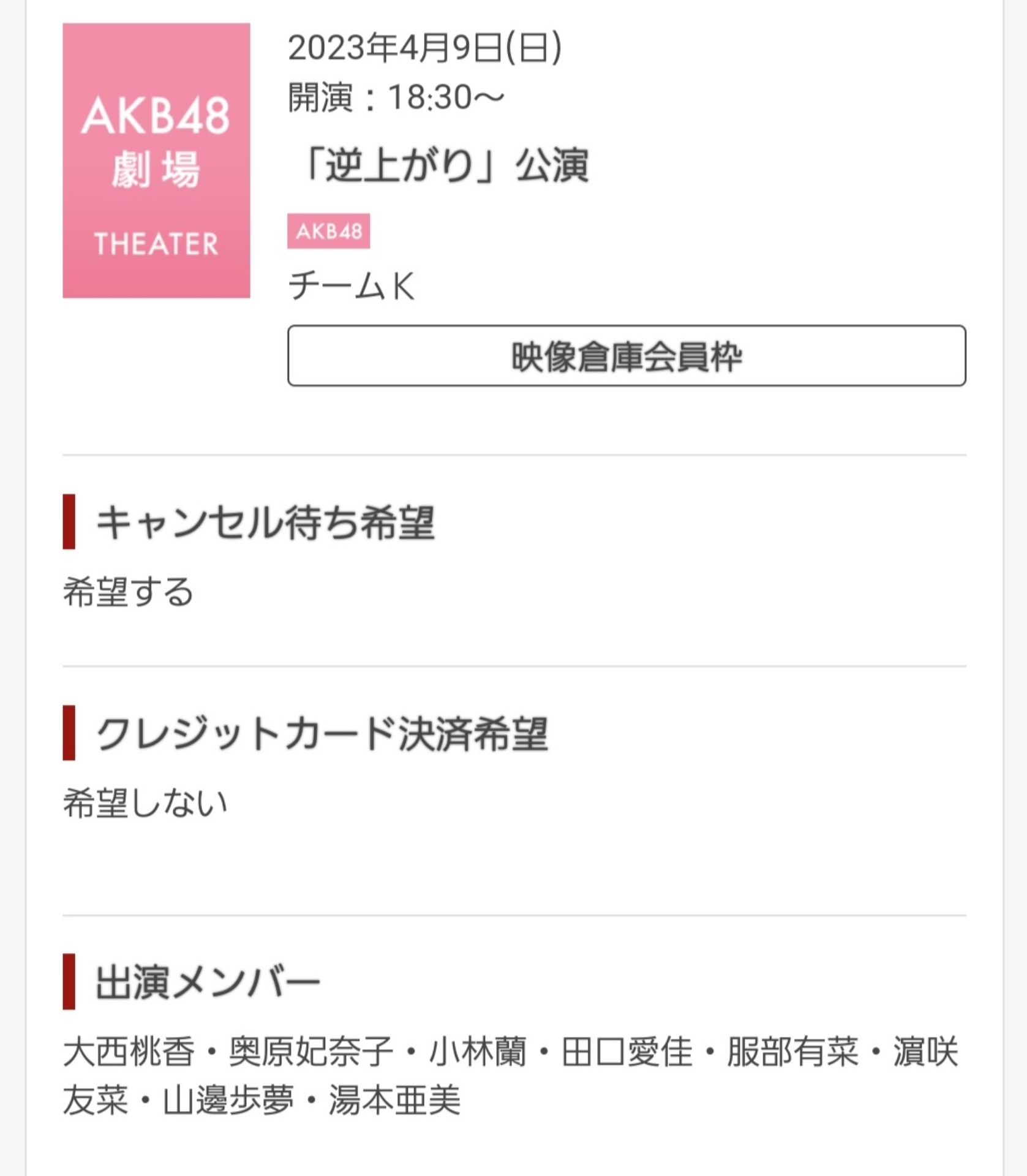Select member name 小林蘭
1027x1176 pixels.
coord(477,1052)
